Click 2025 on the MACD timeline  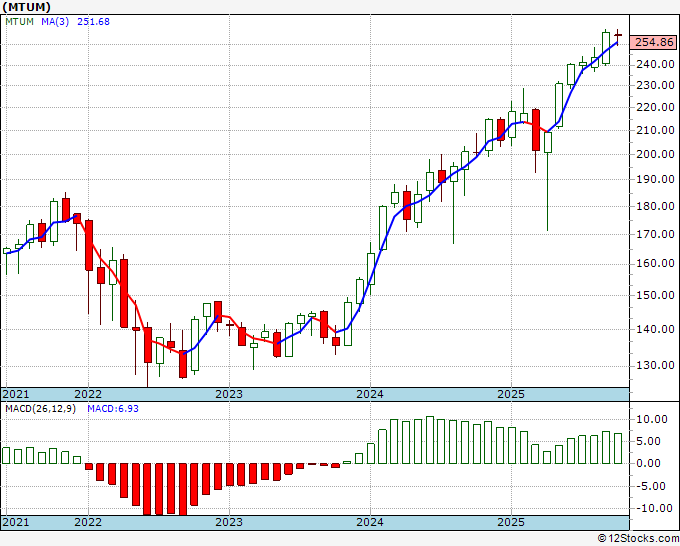(511, 522)
